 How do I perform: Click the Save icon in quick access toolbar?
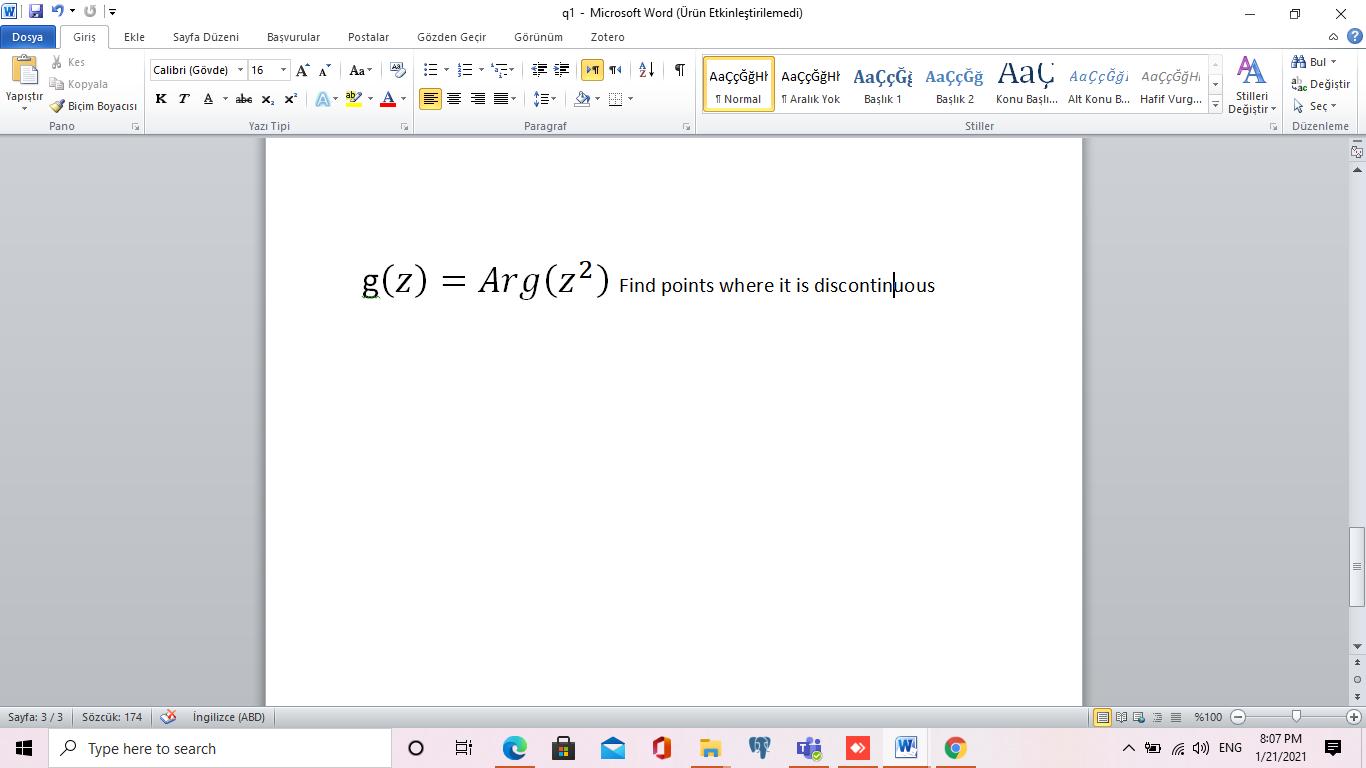click(36, 12)
